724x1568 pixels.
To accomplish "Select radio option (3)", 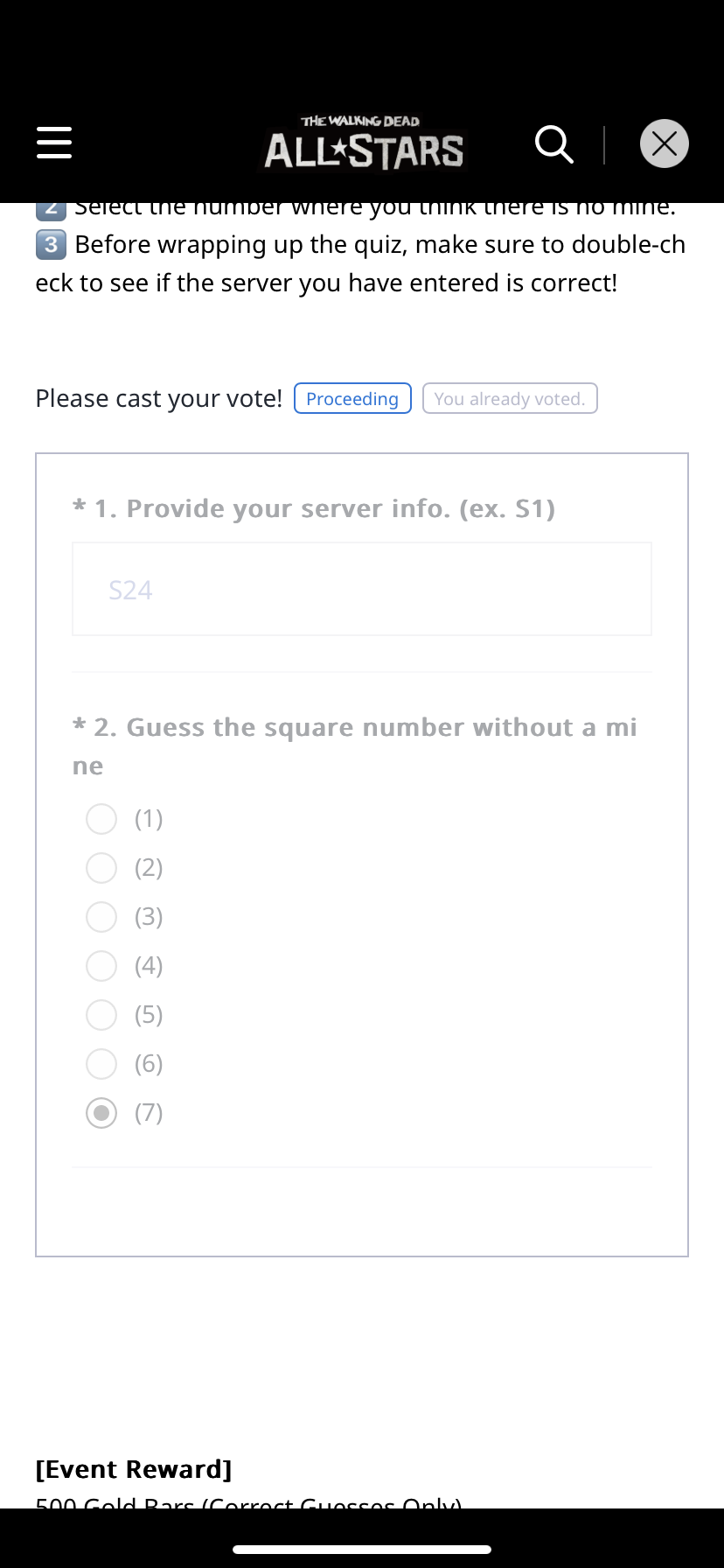I will click(x=101, y=917).
